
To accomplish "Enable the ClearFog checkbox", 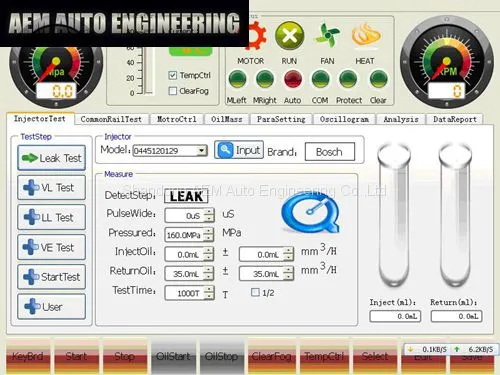I will click(172, 91).
